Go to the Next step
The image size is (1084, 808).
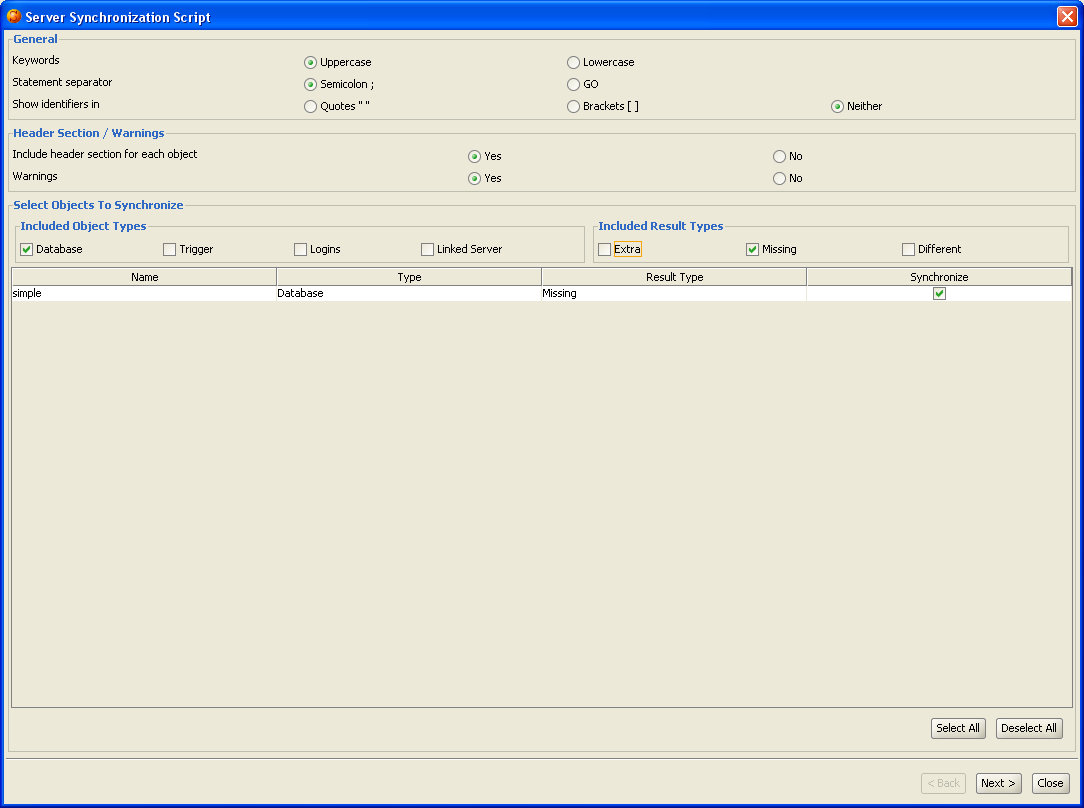pyautogui.click(x=998, y=784)
